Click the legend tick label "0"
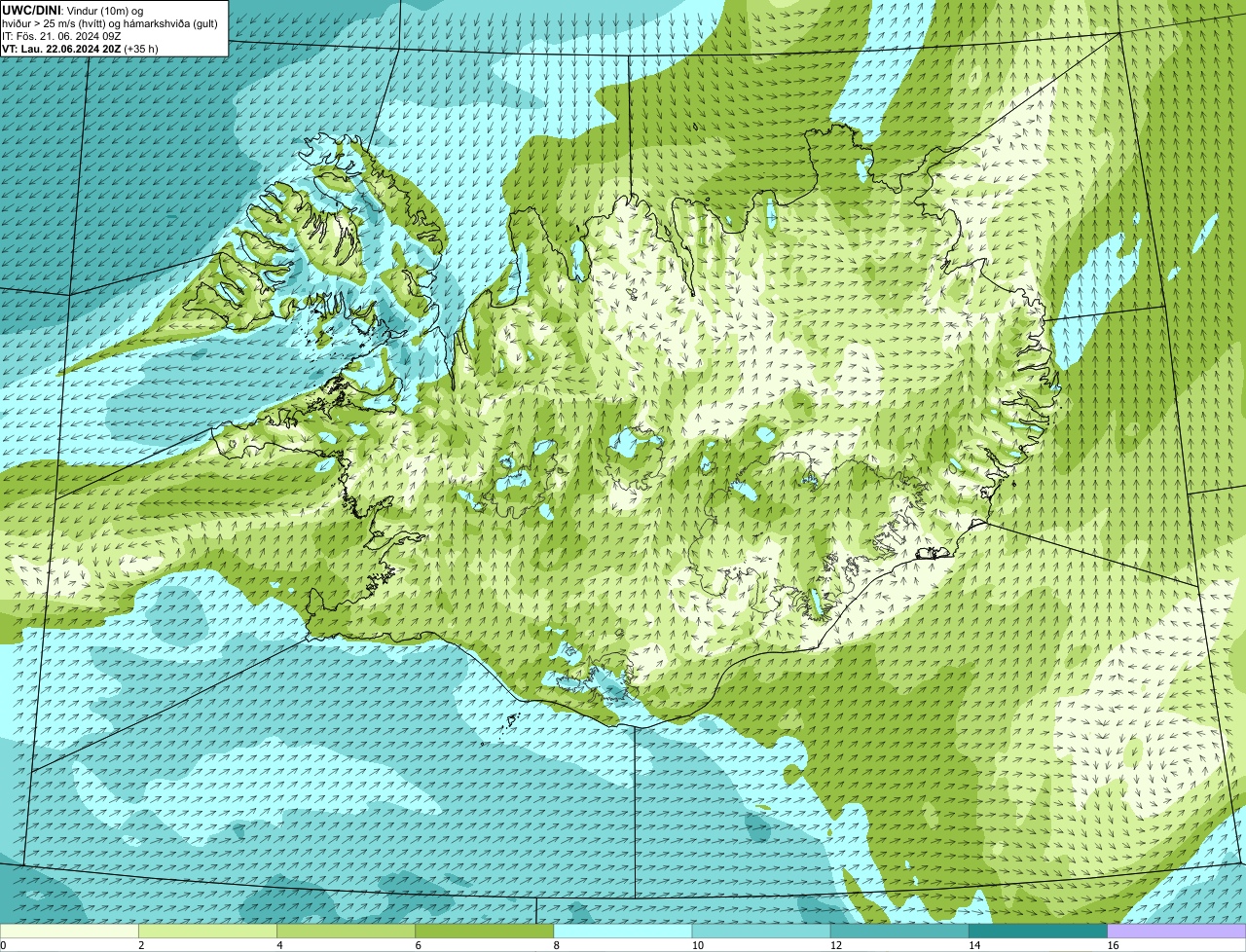 click(x=3, y=945)
